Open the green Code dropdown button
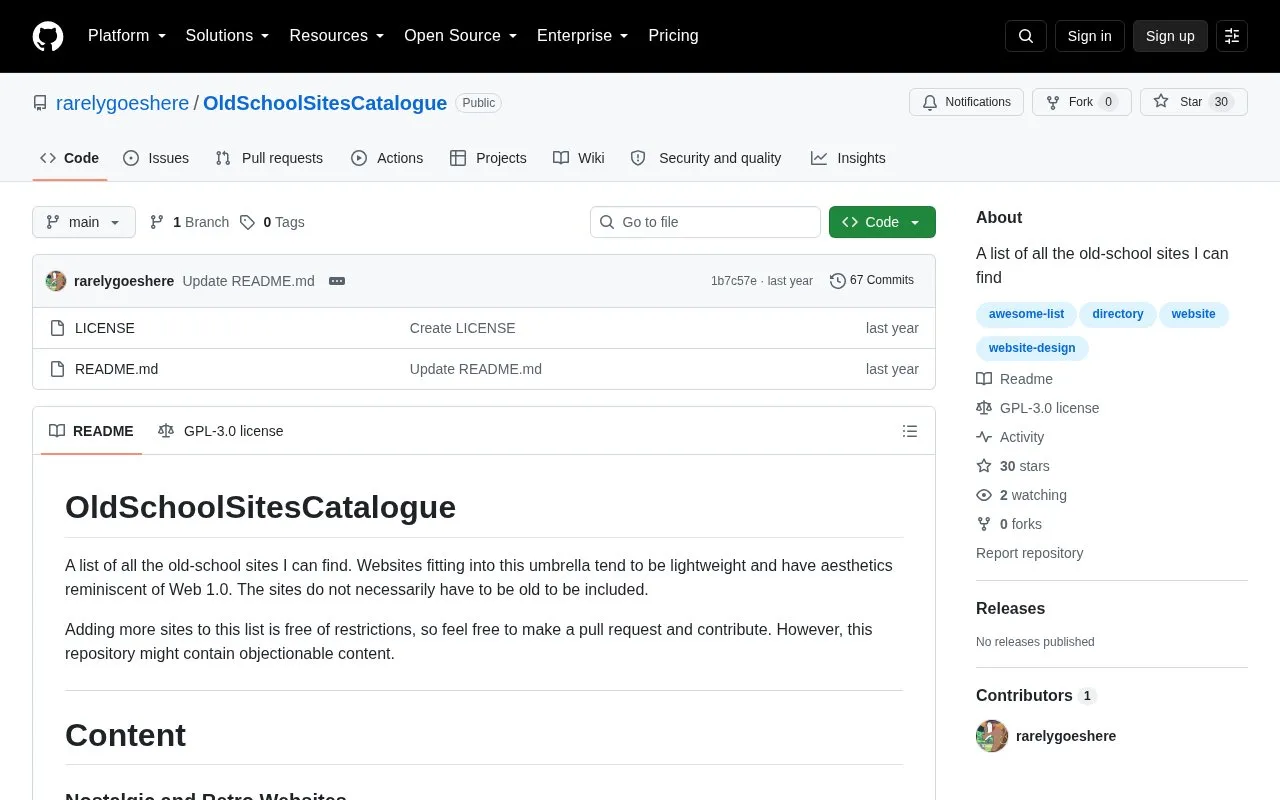Viewport: 1280px width, 800px height. pos(882,222)
